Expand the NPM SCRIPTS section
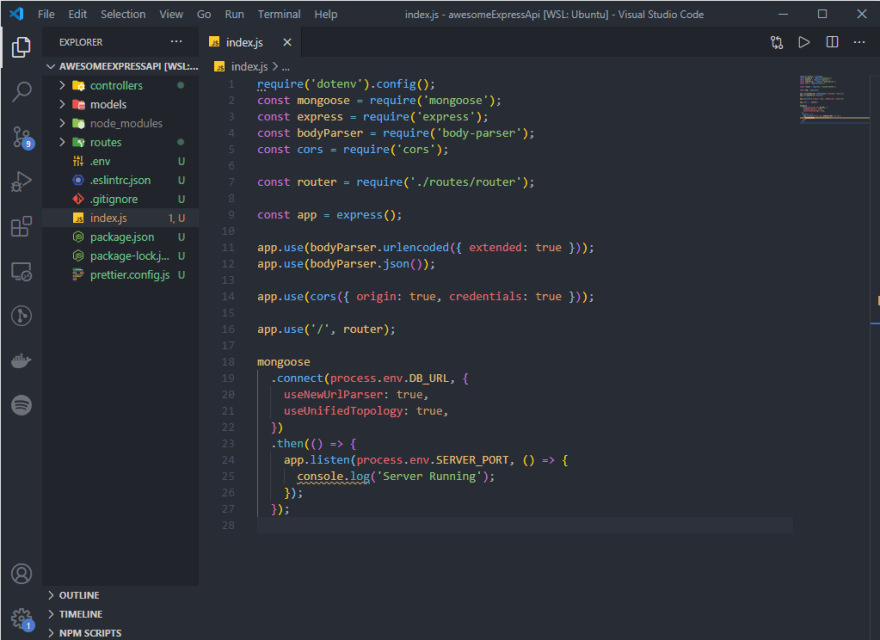This screenshot has width=880, height=640. [51, 633]
